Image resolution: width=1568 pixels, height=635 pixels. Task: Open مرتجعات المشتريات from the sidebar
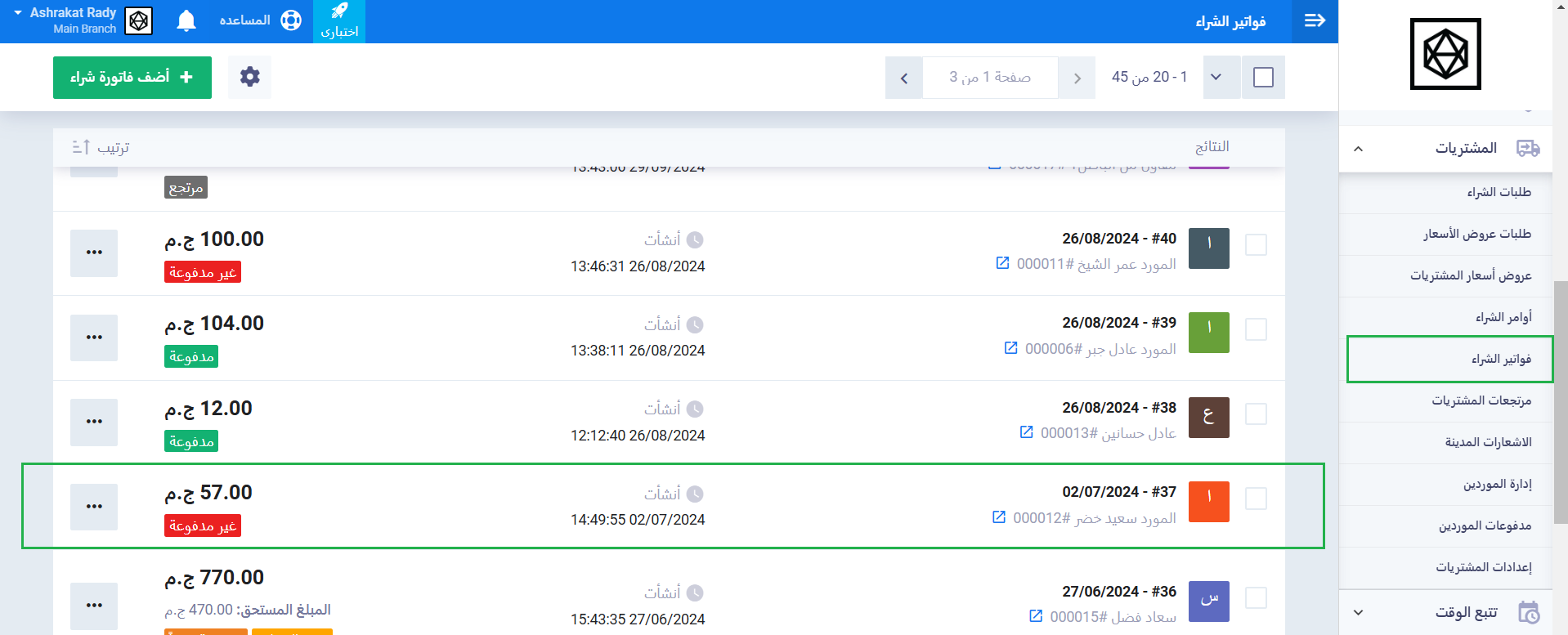pyautogui.click(x=1481, y=400)
